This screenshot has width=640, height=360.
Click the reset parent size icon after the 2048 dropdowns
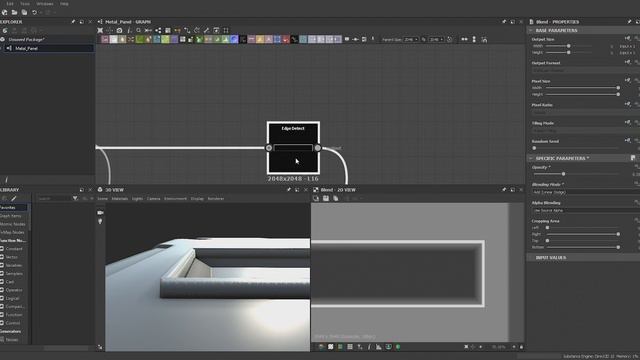[449, 40]
